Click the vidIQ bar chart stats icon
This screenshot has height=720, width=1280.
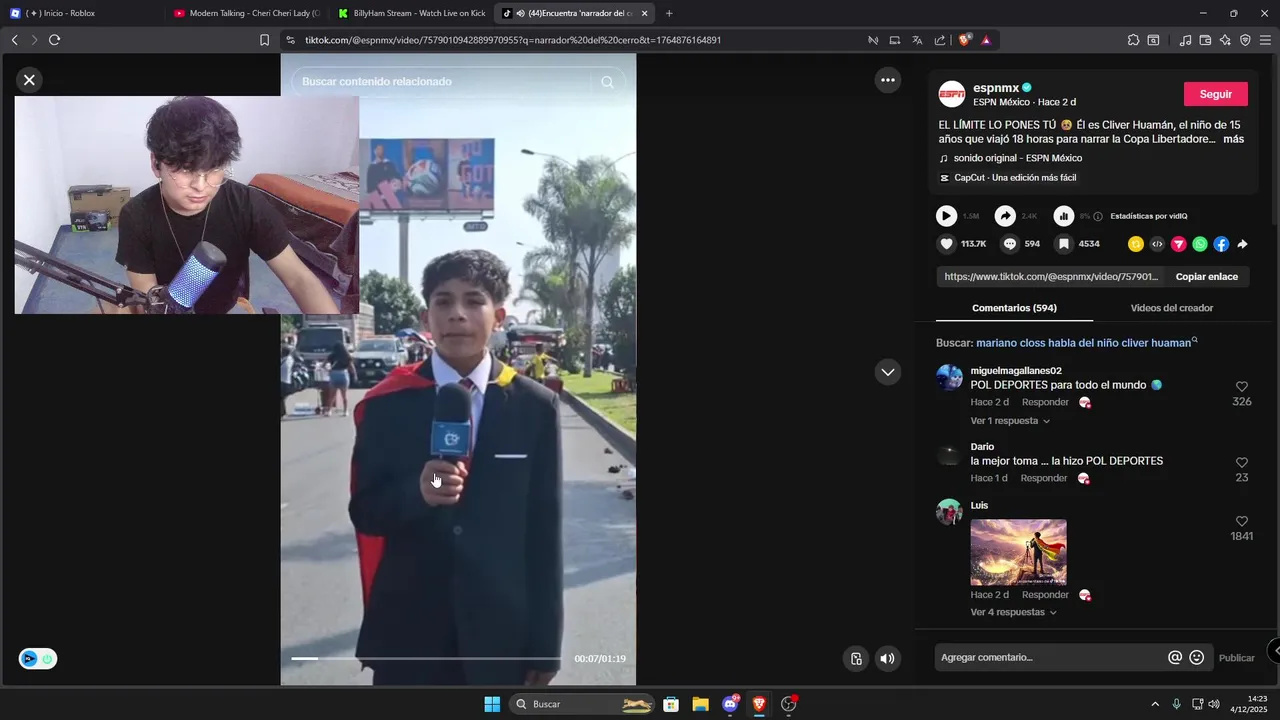pos(1064,216)
